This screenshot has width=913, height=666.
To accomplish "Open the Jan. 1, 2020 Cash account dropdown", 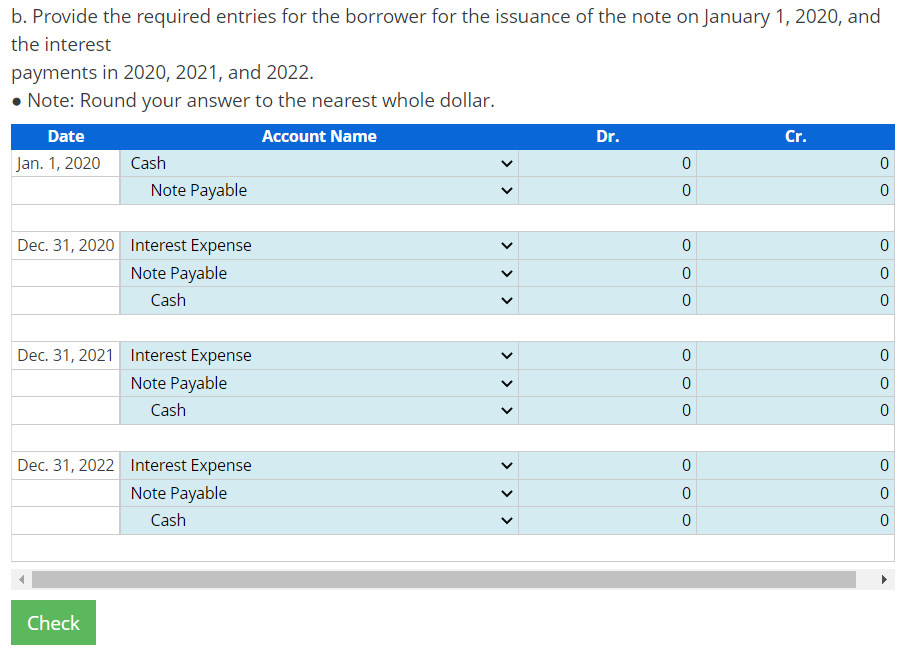I will pos(319,164).
